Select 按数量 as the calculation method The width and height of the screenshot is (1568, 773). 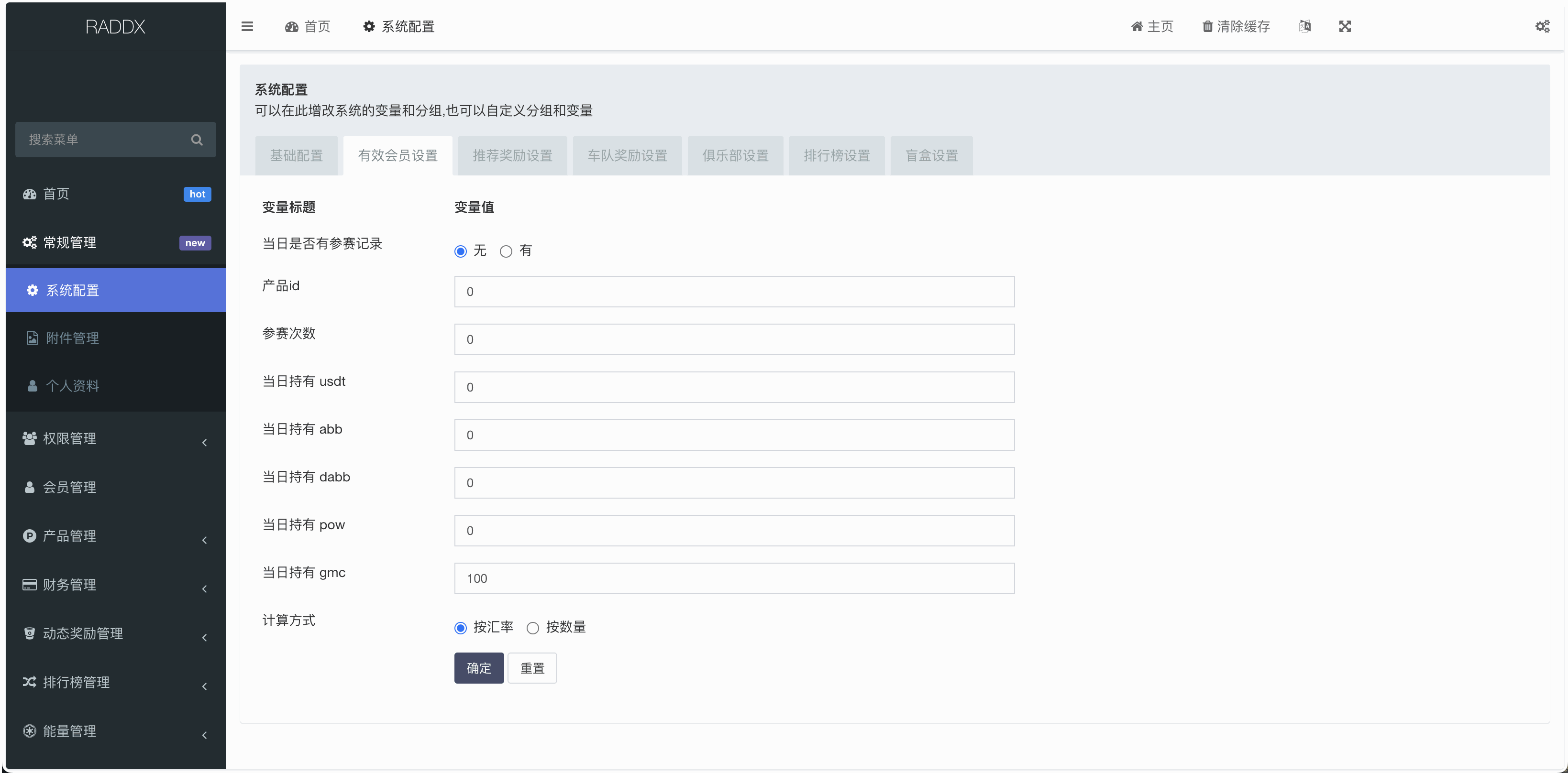click(532, 628)
